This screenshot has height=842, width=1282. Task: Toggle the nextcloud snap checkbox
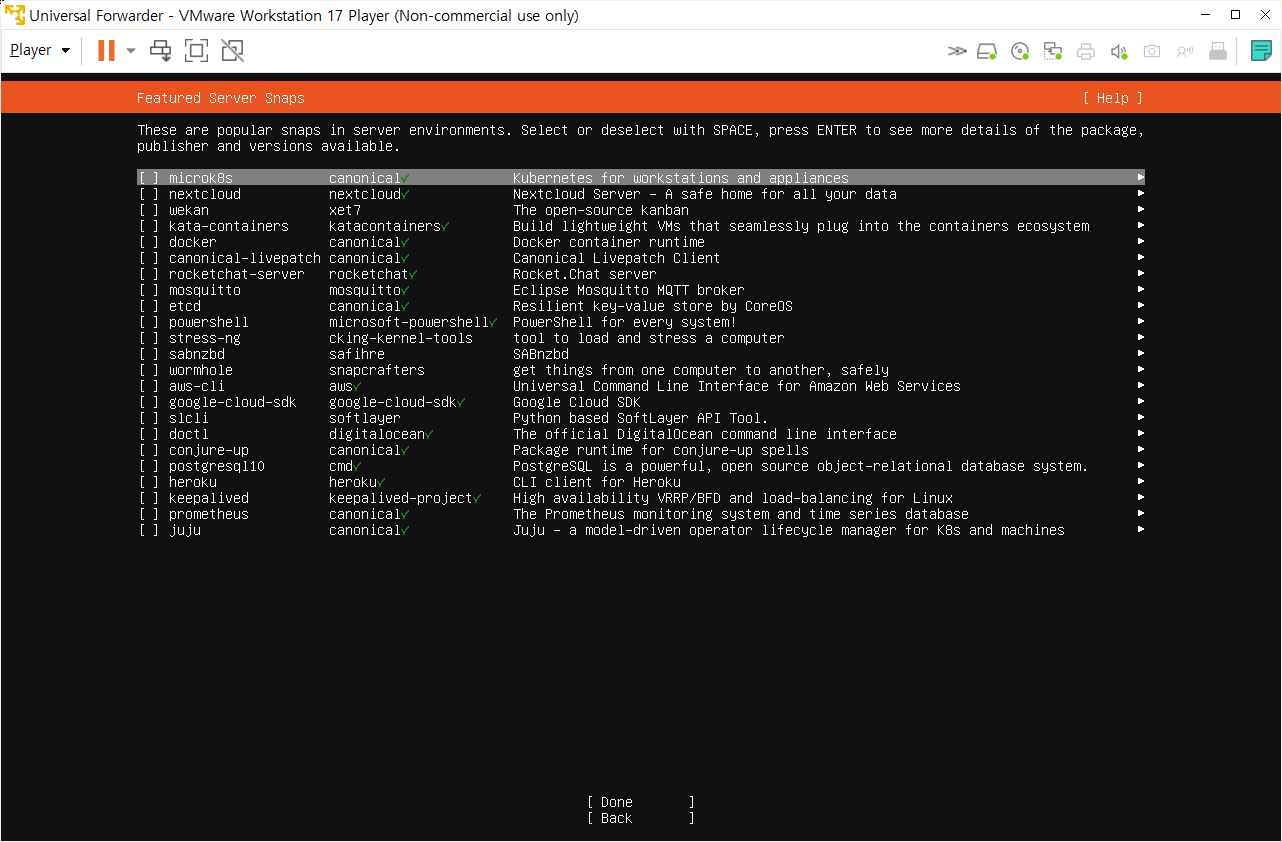click(149, 194)
